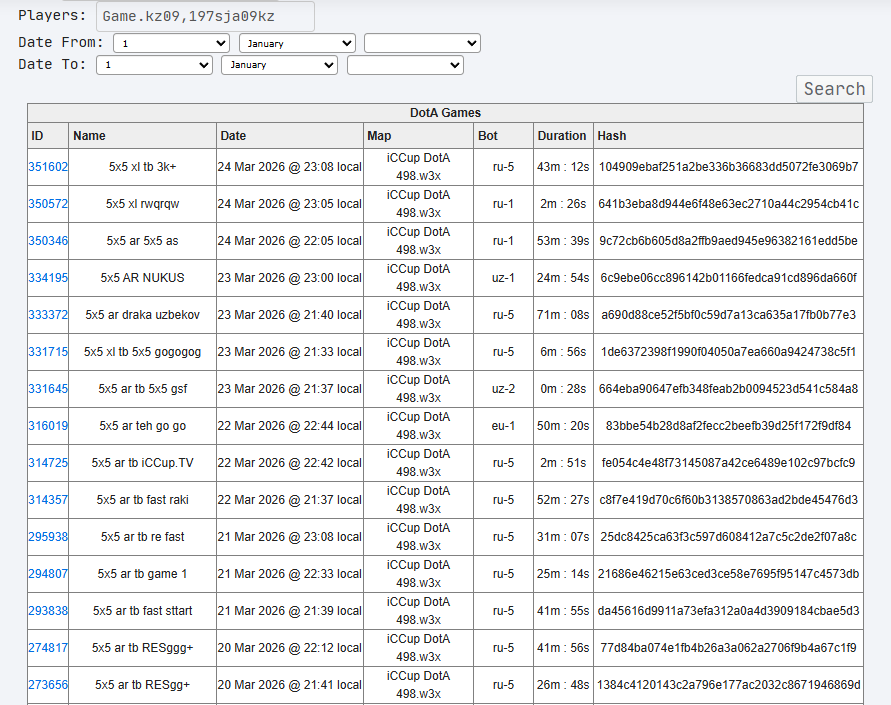Select game name '5x5 xl tb 5x5 gogogog'

click(143, 352)
